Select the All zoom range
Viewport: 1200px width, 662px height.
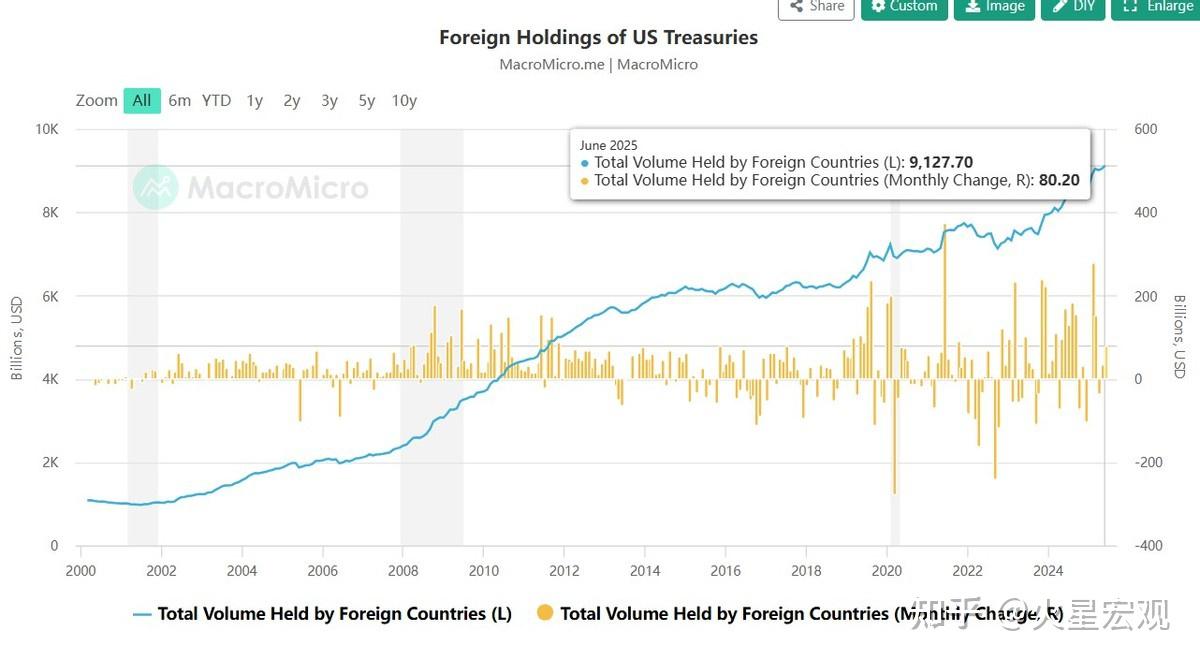coord(142,100)
